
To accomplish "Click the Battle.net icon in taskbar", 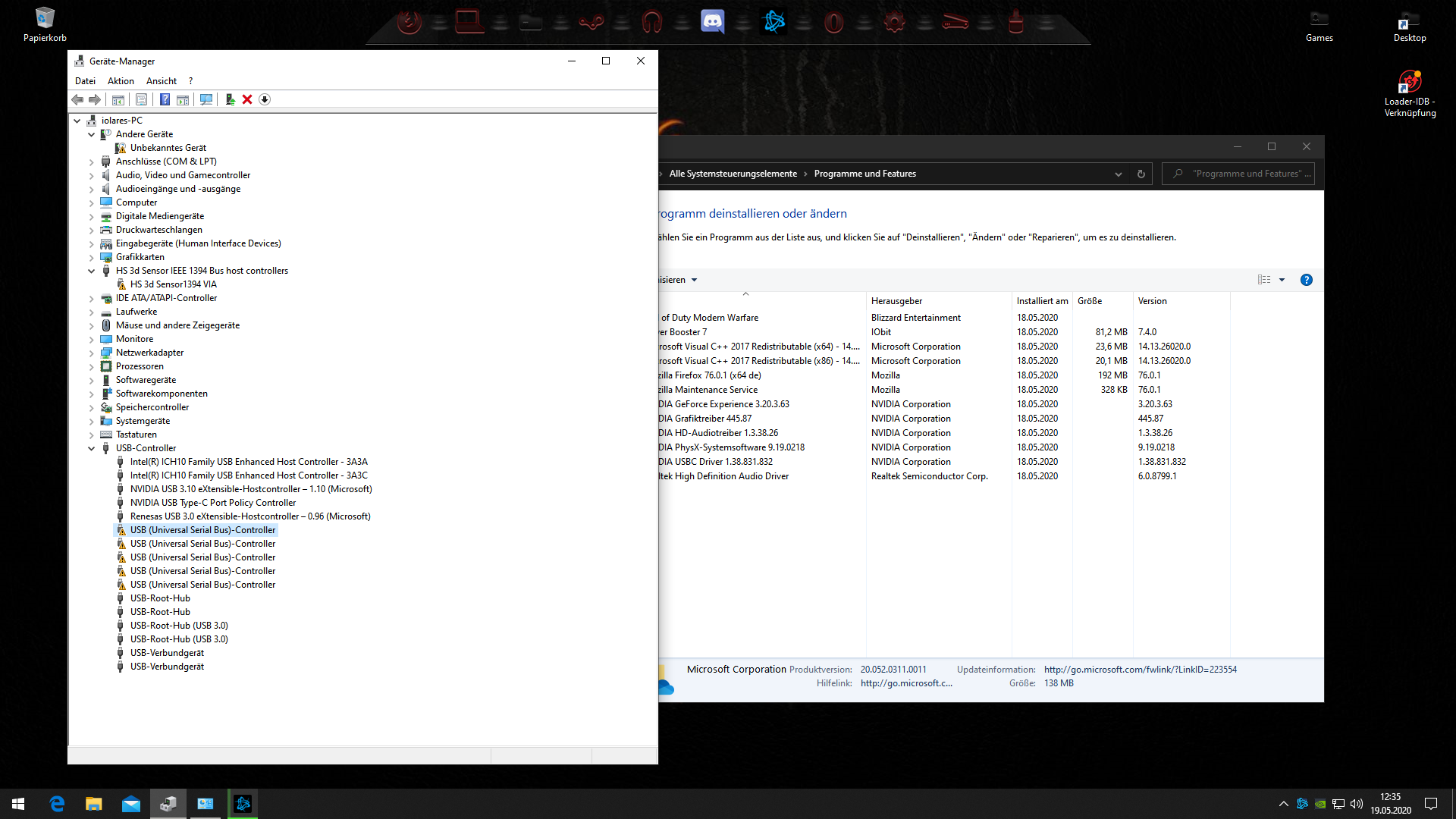I will (x=243, y=804).
